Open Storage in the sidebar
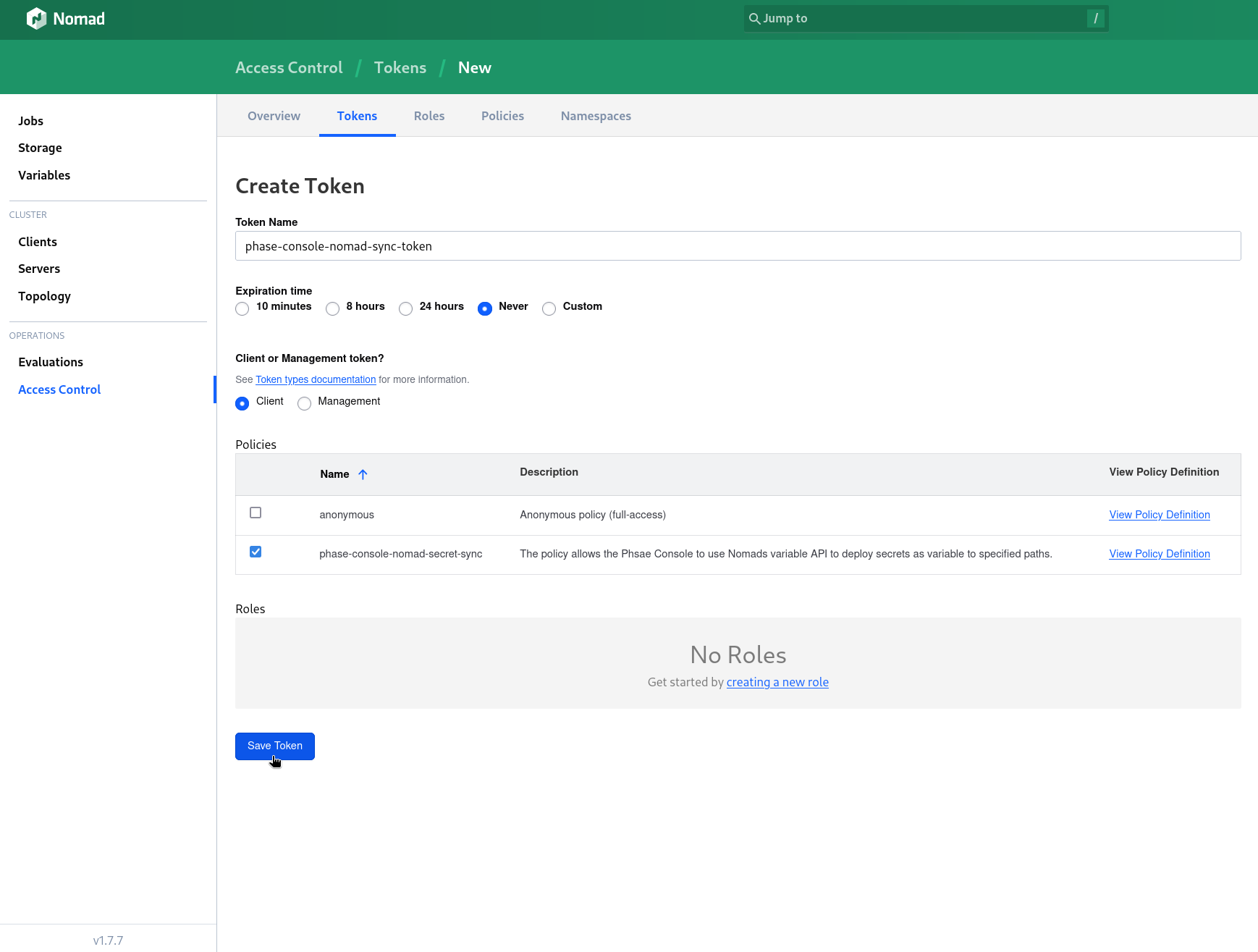The image size is (1258, 952). coord(40,148)
